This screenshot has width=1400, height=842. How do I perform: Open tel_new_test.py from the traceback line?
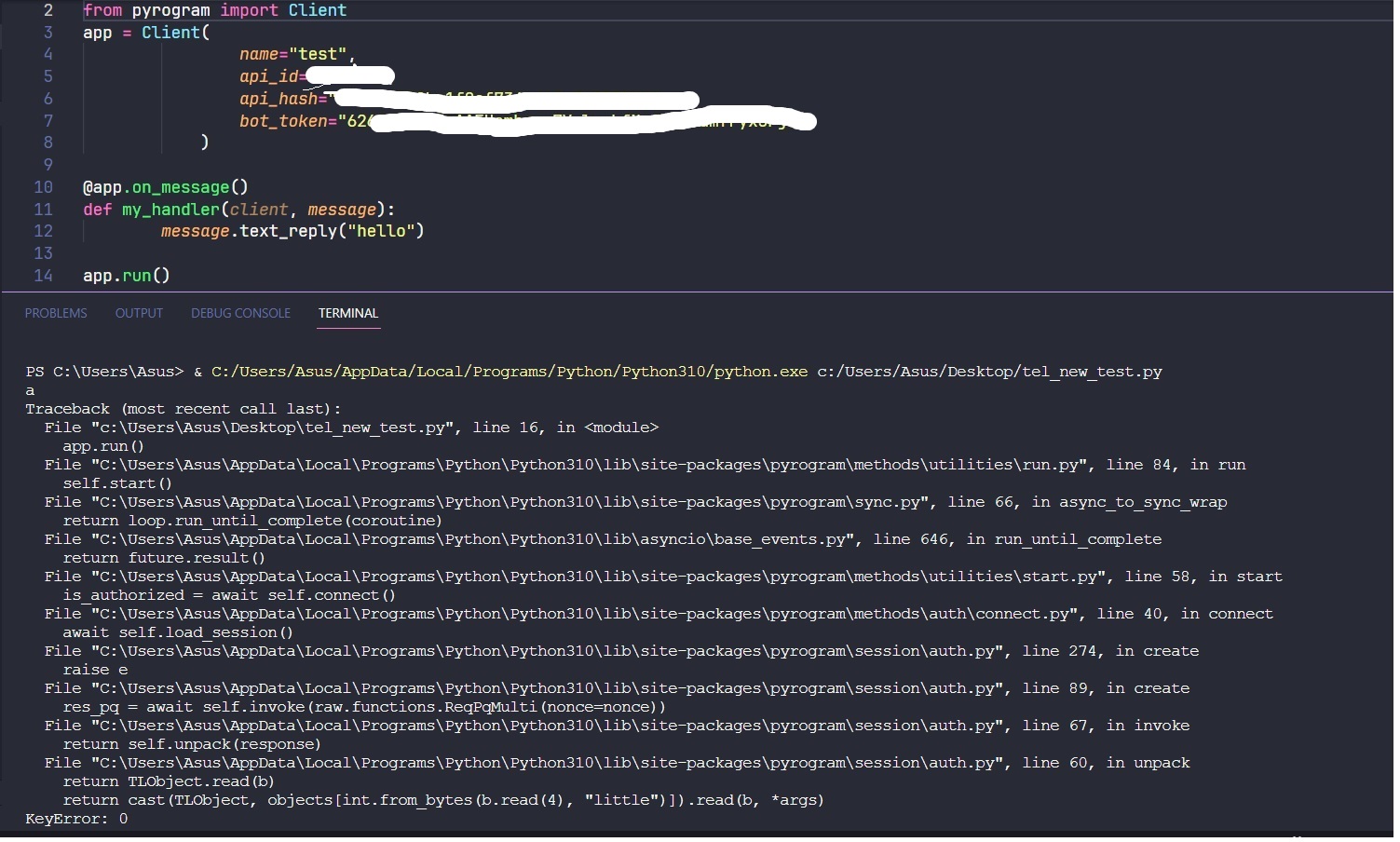(298, 428)
